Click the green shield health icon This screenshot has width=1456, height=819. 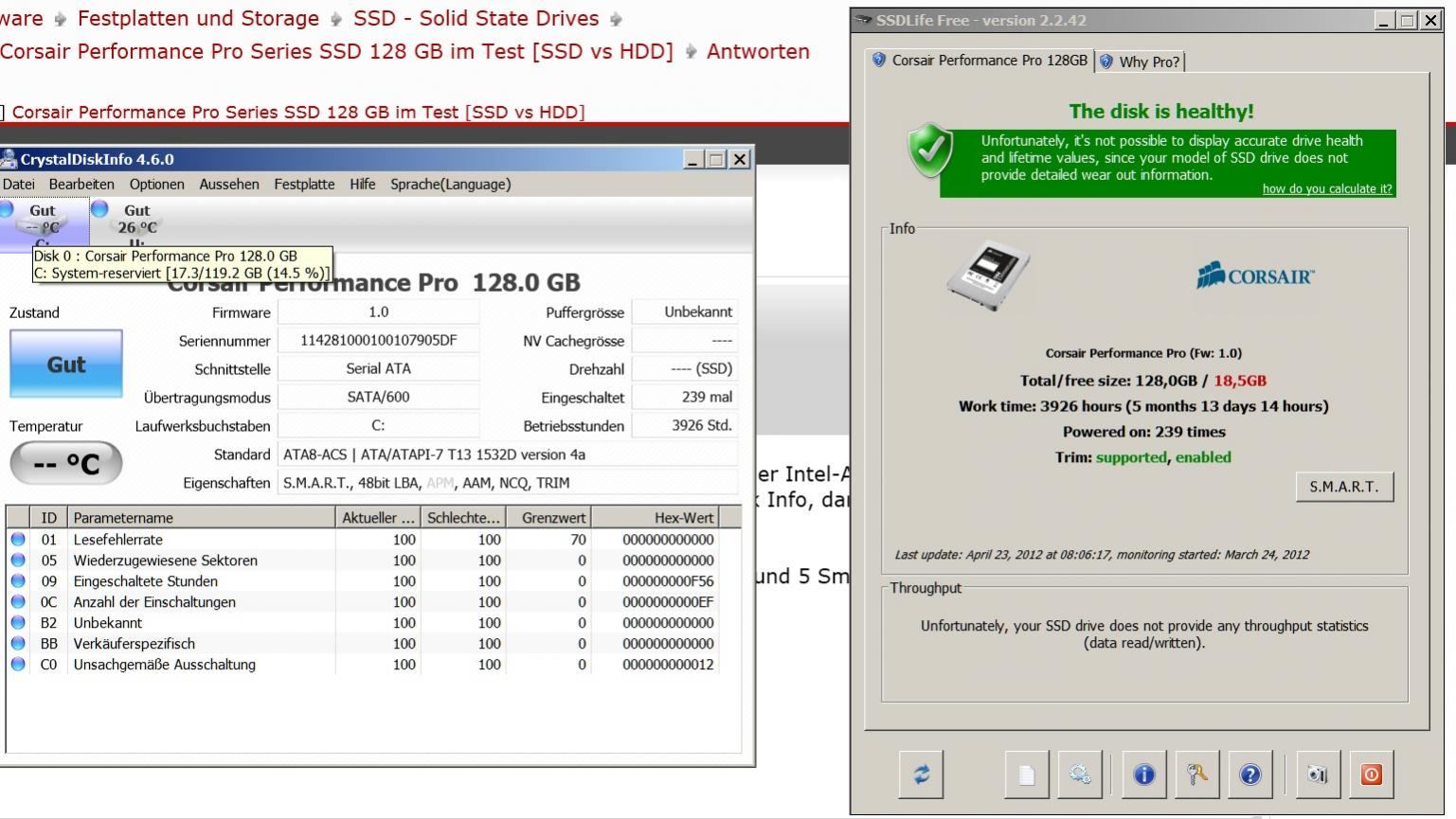(931, 151)
